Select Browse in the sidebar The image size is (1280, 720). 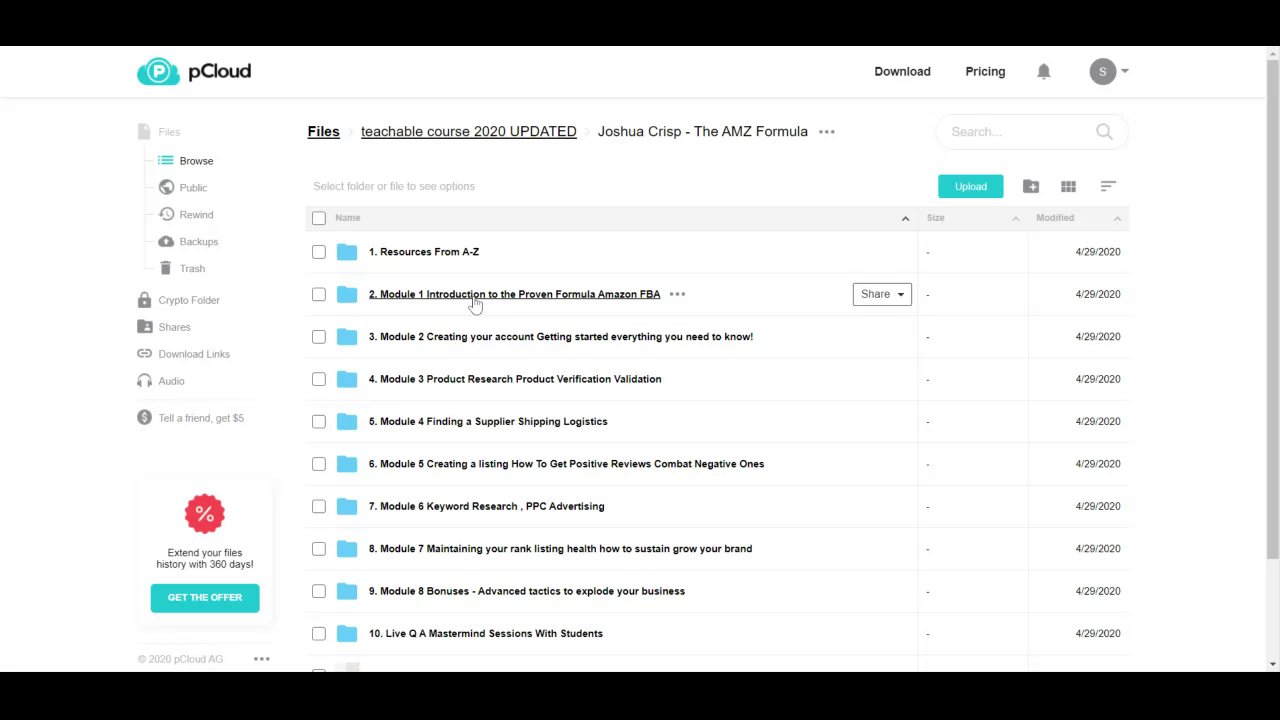pos(185,161)
